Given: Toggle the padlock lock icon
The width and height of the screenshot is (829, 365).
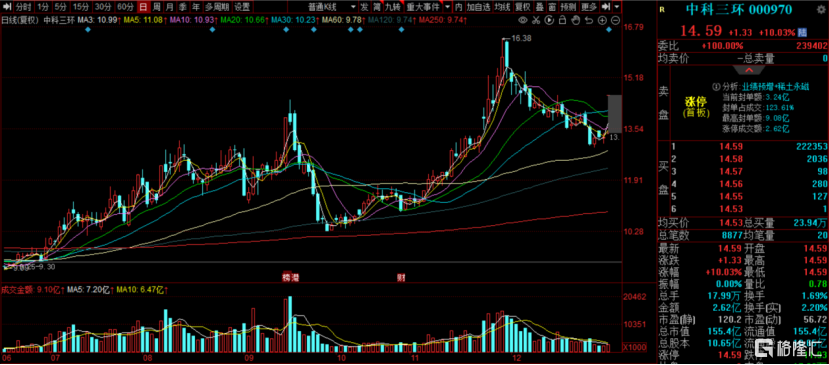Looking at the screenshot, I should point(563,20).
